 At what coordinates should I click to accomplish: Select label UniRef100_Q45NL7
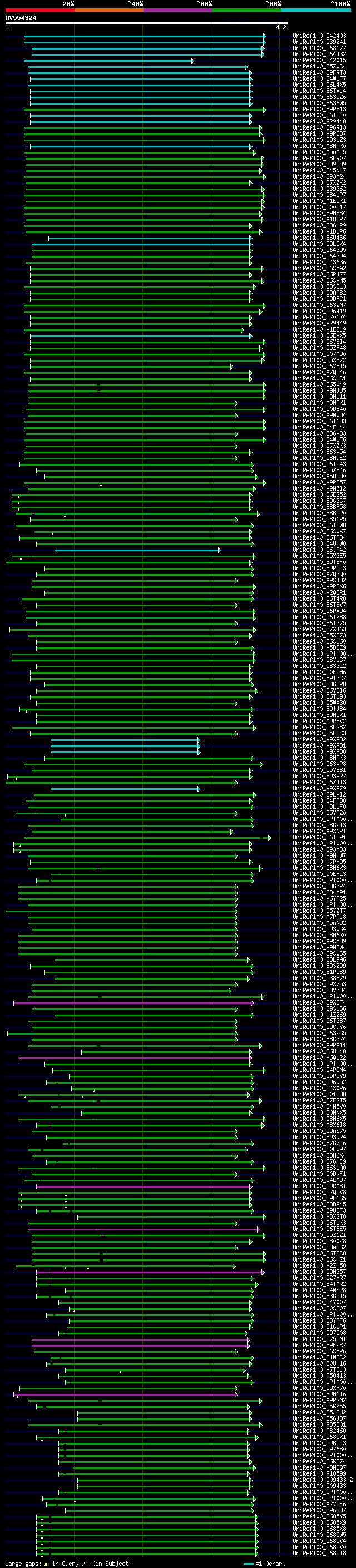point(319,170)
